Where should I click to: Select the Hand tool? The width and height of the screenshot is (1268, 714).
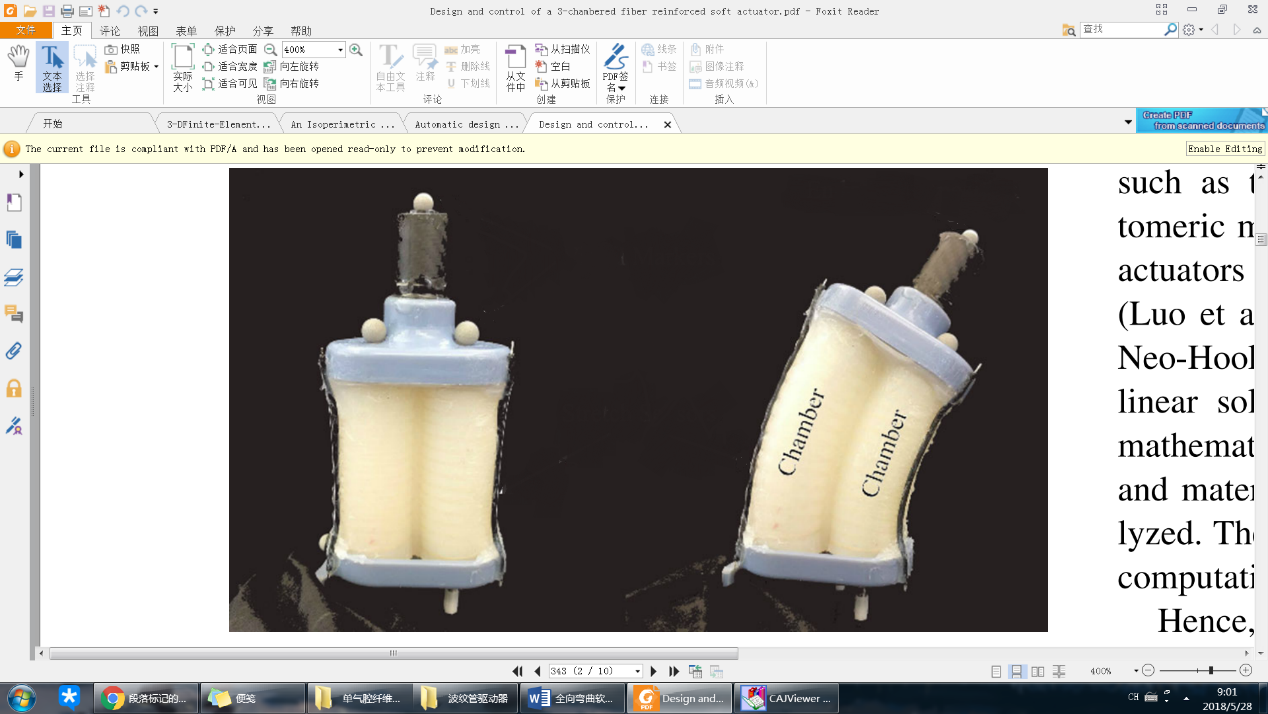point(18,63)
